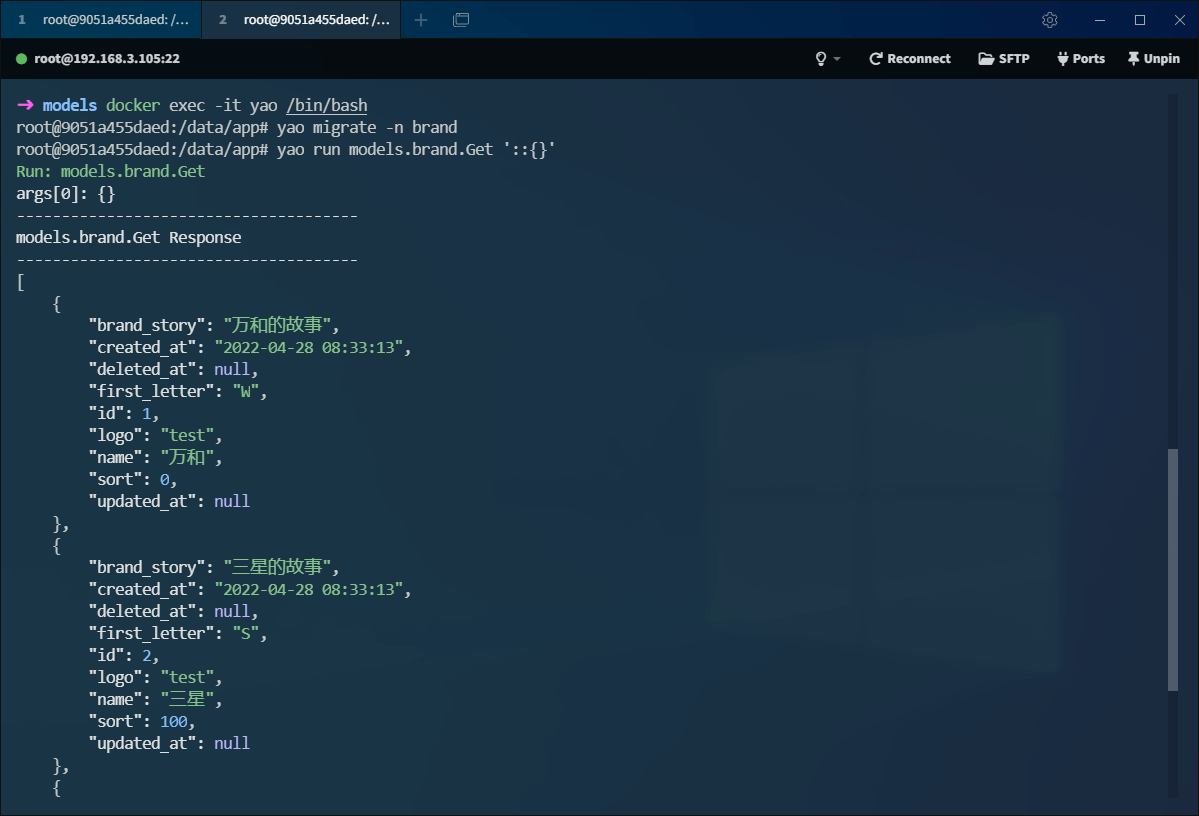This screenshot has width=1199, height=816.
Task: Maximize the terminal window
Action: pyautogui.click(x=1140, y=20)
